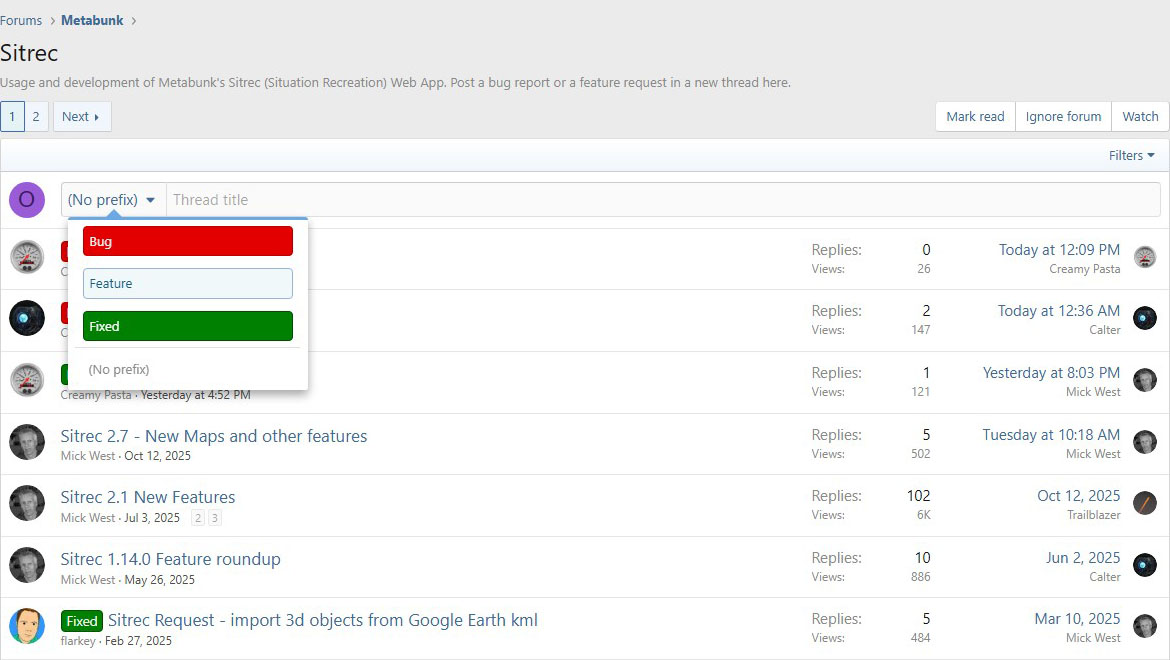Viewport: 1170px width, 660px height.
Task: Click Mick West avatar beside Sitrec 1.14.0 thread
Action: (27, 565)
